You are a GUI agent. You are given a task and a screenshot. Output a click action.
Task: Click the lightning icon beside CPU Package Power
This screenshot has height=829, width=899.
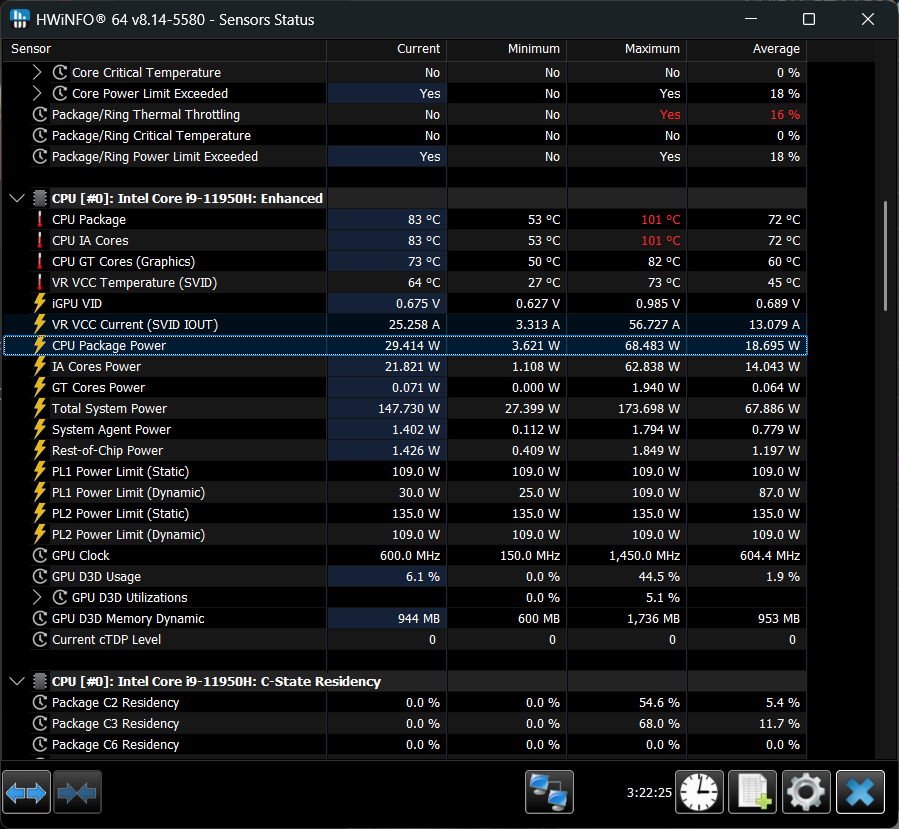click(40, 346)
